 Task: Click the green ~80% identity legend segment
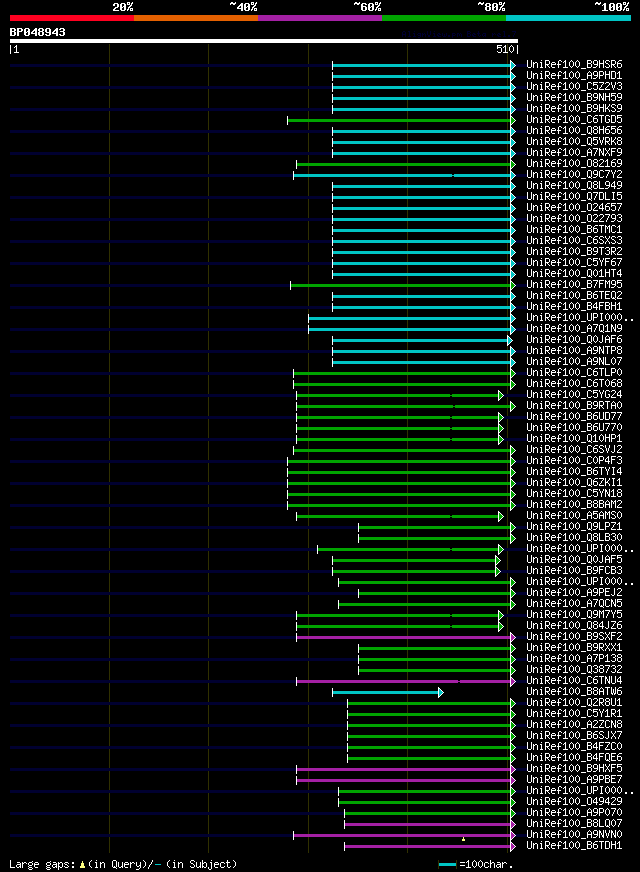click(x=444, y=18)
